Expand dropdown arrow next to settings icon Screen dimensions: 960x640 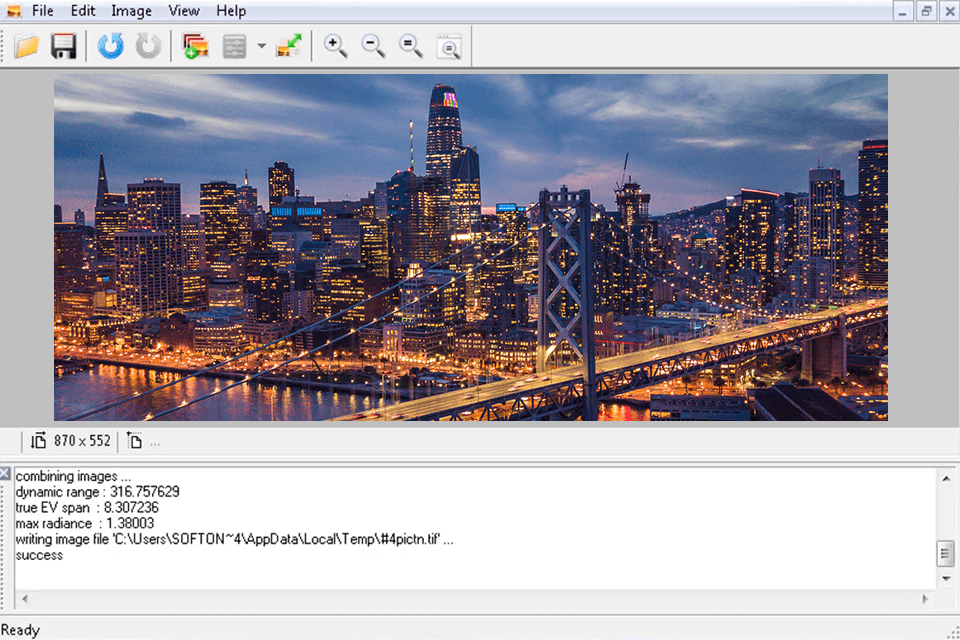tap(261, 46)
